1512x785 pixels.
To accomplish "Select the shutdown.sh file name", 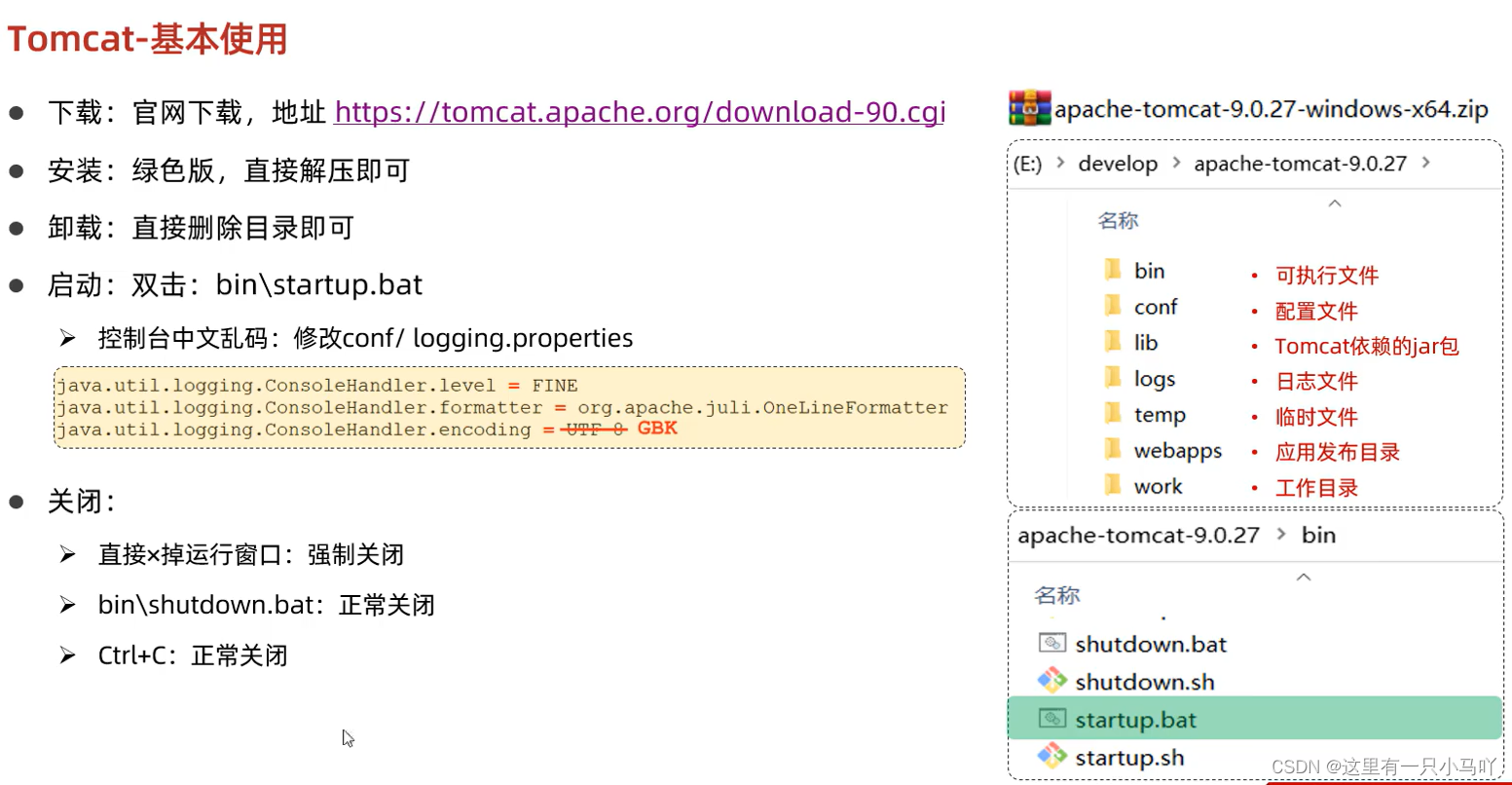I will point(1145,682).
